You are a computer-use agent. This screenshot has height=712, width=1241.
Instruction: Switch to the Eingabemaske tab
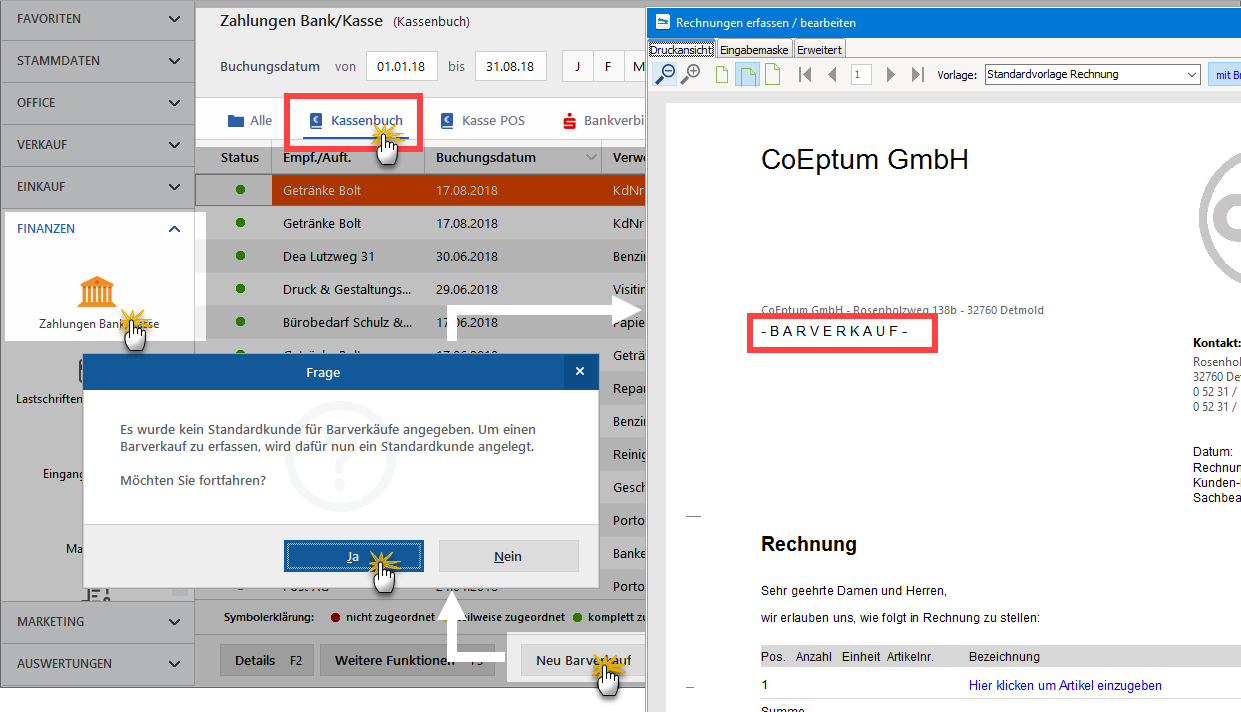click(755, 49)
